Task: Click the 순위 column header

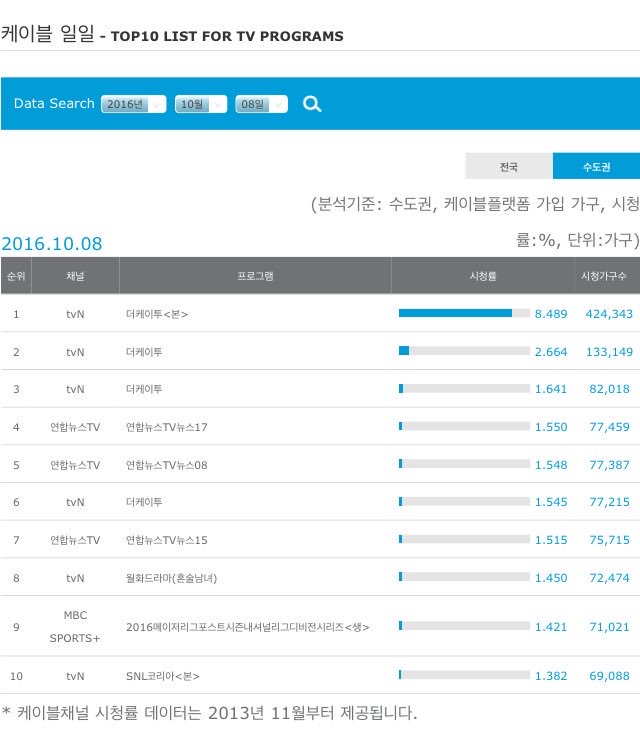Action: (x=16, y=276)
